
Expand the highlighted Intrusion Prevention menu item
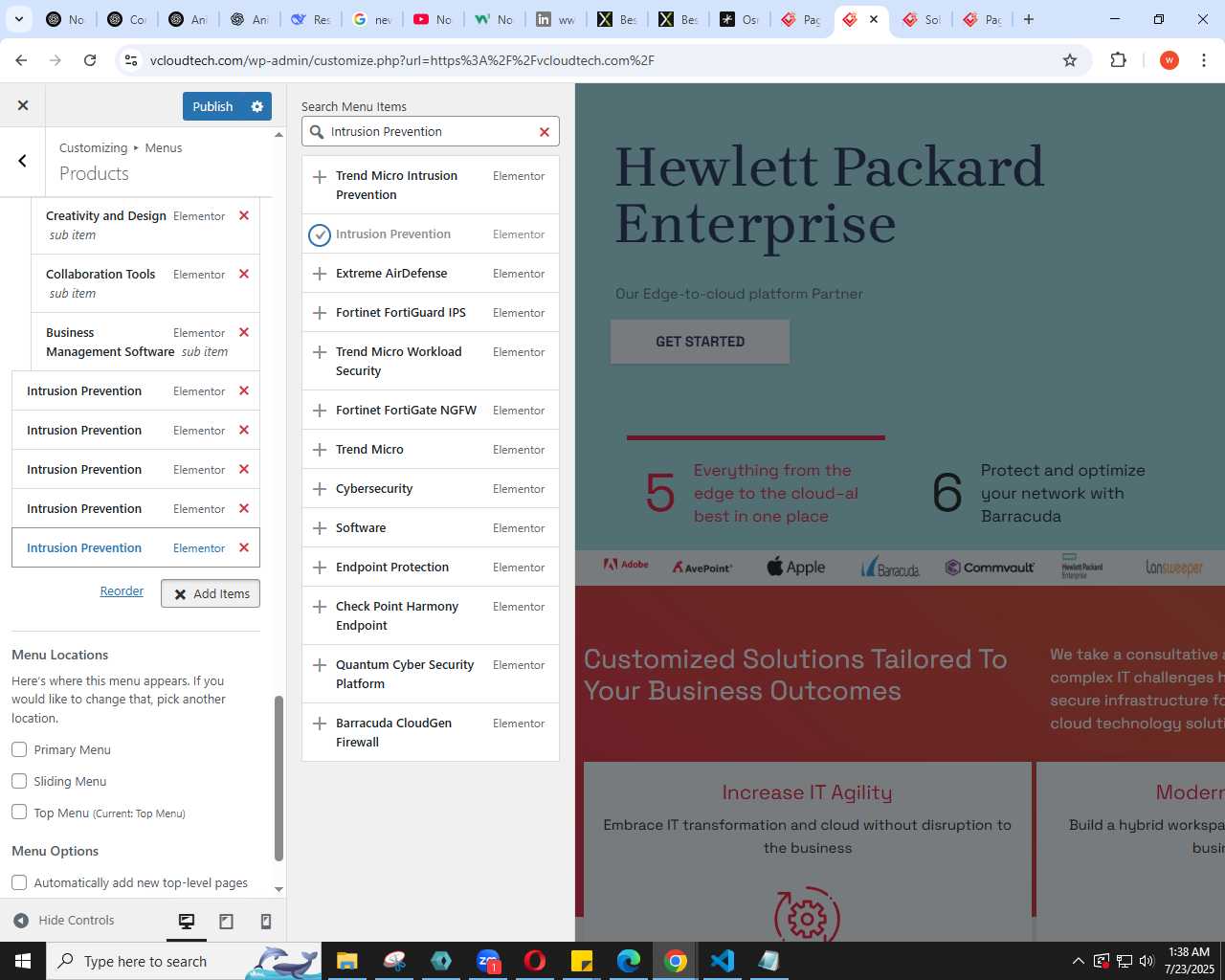[136, 548]
